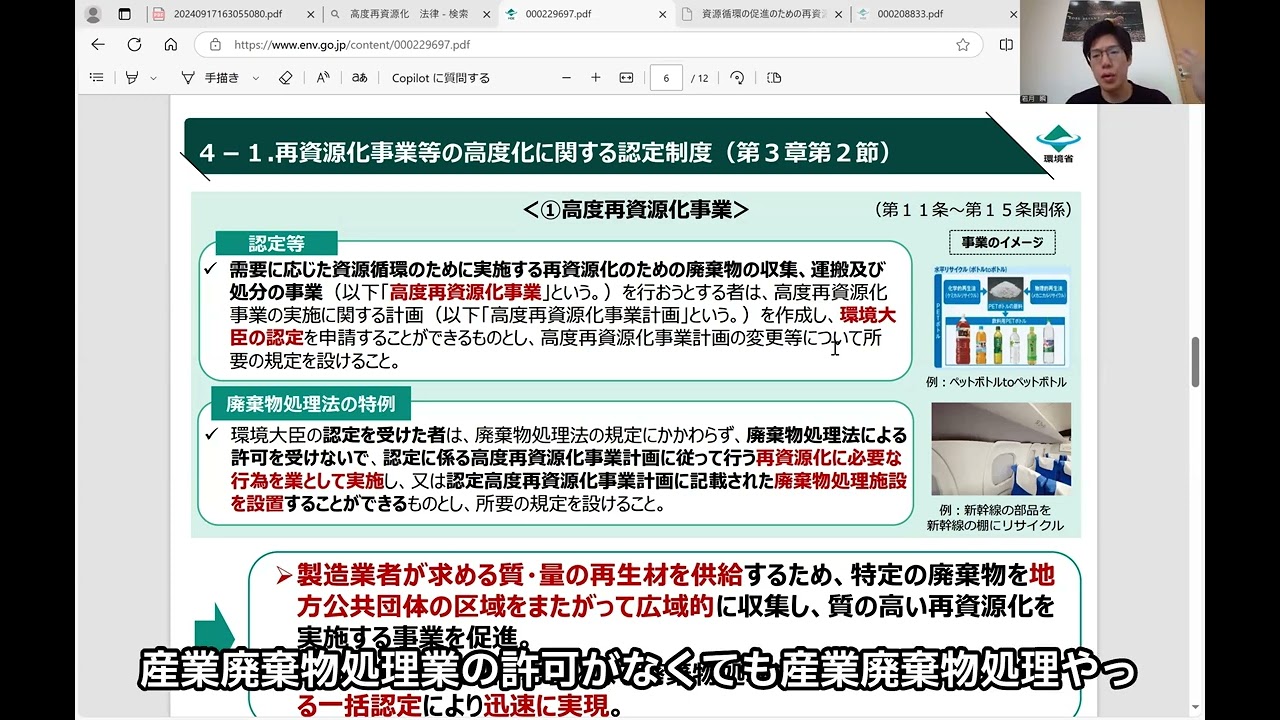Click the 認定等 section label
The image size is (1280, 720).
pyautogui.click(x=277, y=243)
